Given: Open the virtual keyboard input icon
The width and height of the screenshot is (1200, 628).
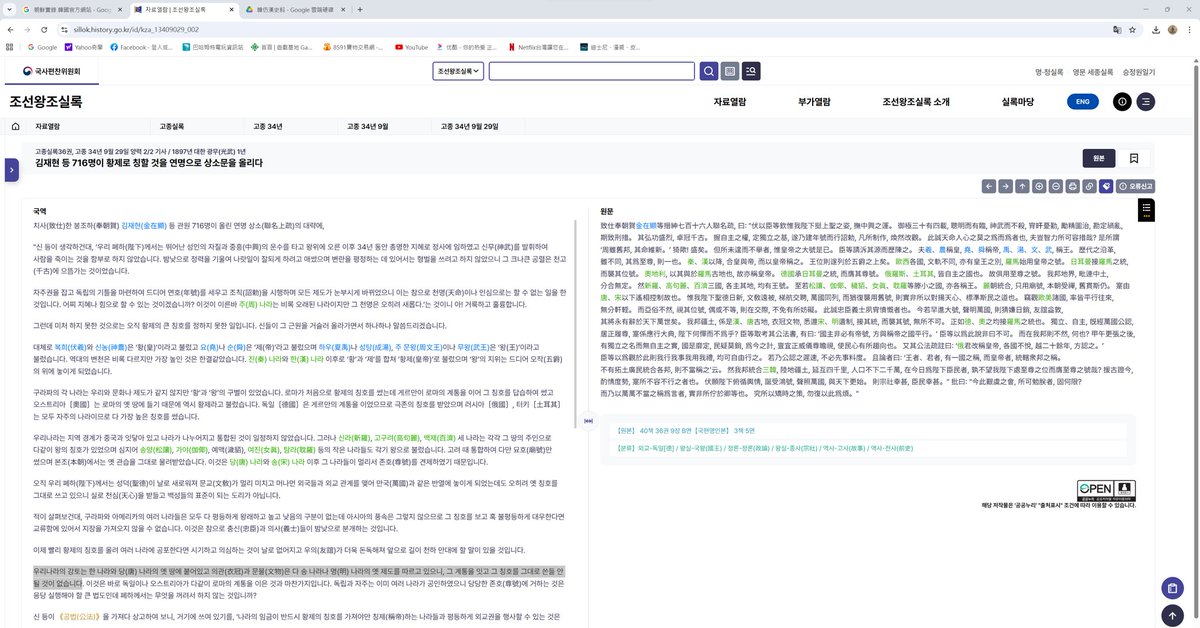Looking at the screenshot, I should 728,71.
